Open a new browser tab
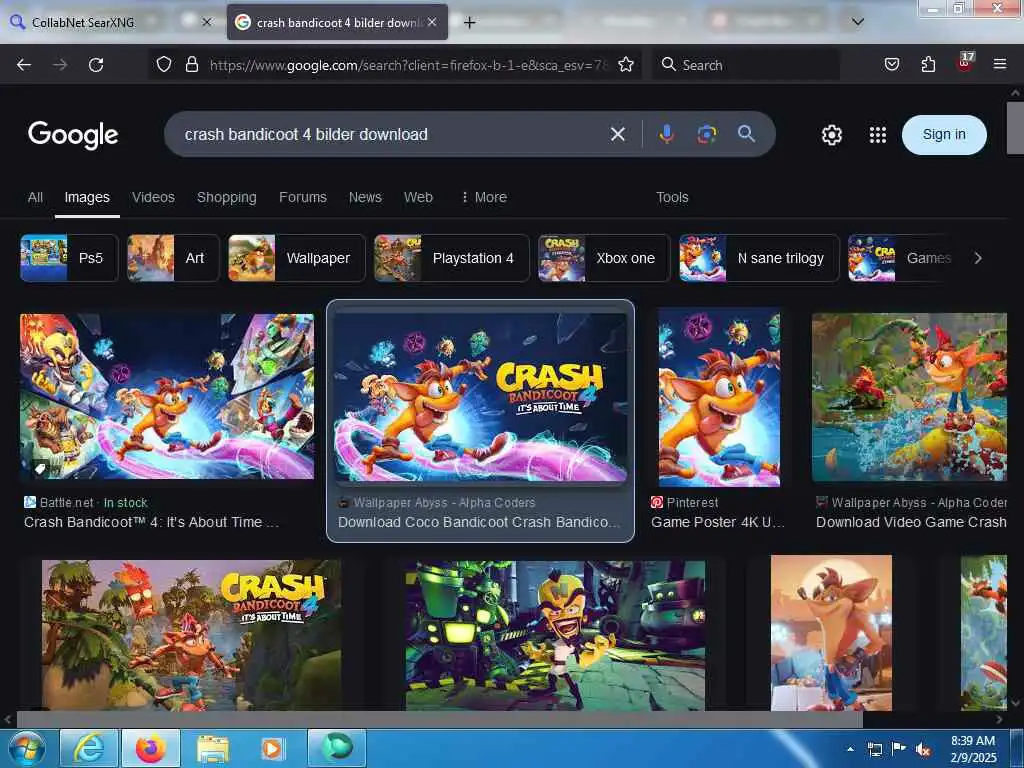The image size is (1024, 768). point(470,23)
